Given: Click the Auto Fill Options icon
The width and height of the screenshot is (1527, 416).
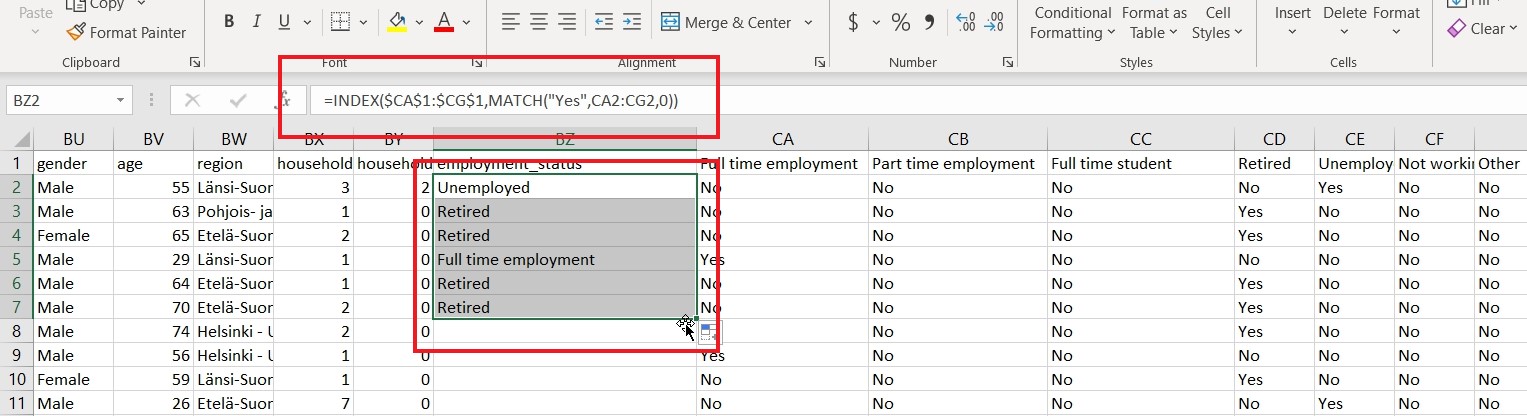Looking at the screenshot, I should tap(708, 334).
